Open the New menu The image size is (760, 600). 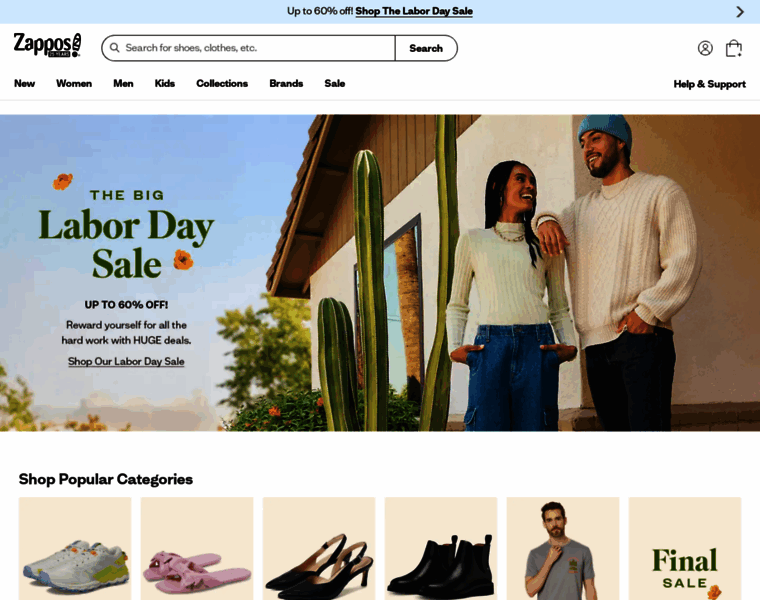[x=24, y=83]
